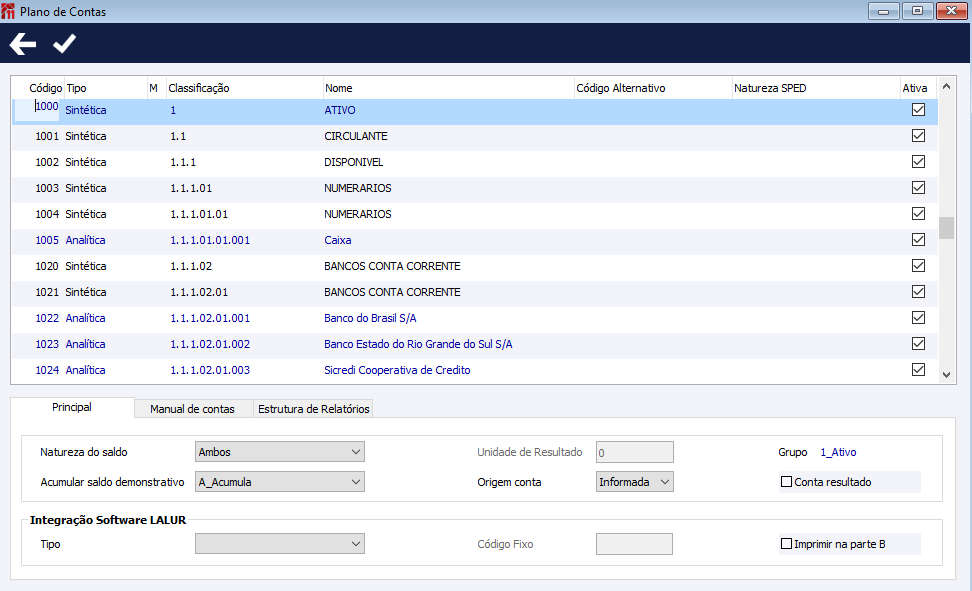Screen dimensions: 972x591
Task: Click classification 1.1.1.02.01.003
Action: [x=210, y=370]
